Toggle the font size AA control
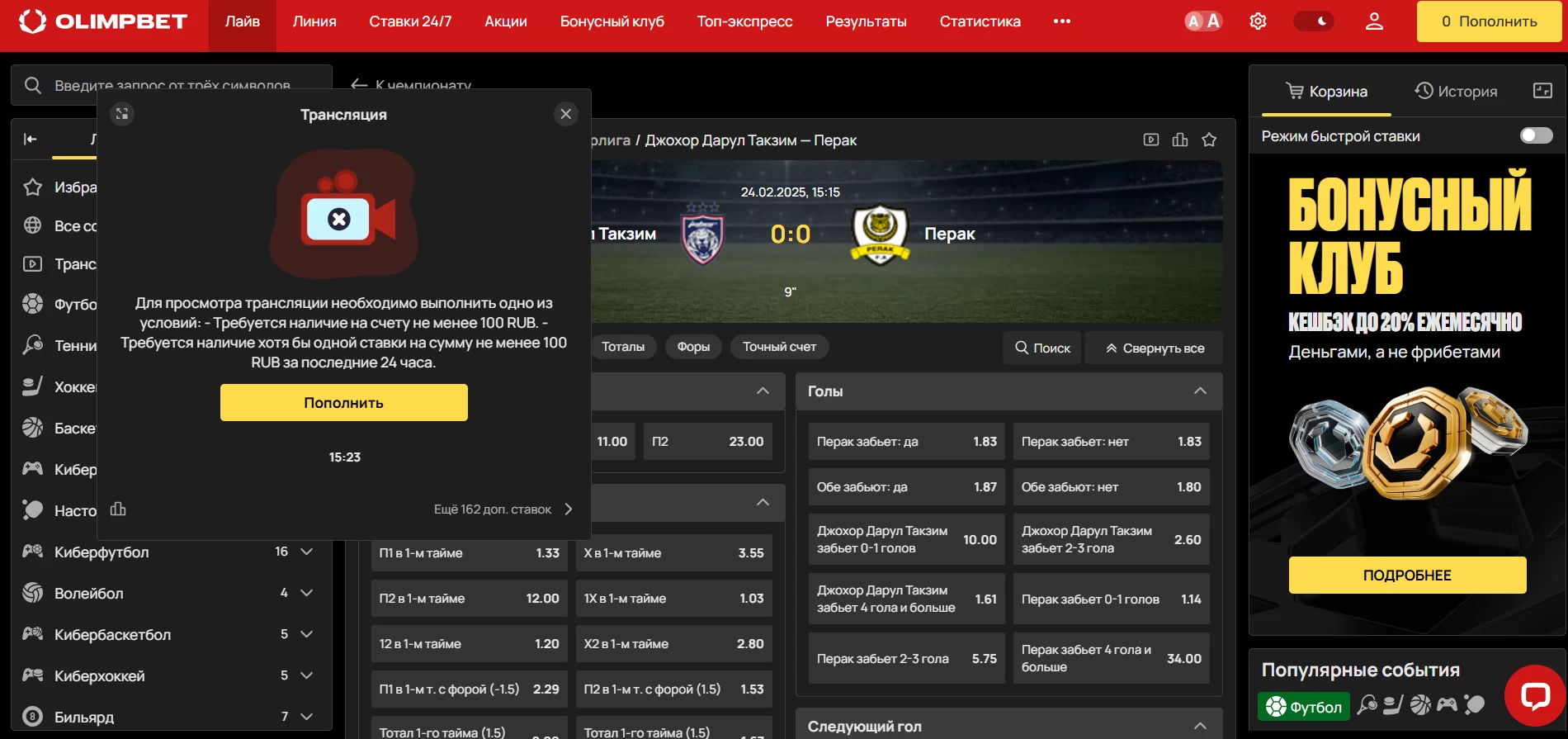 [1203, 21]
